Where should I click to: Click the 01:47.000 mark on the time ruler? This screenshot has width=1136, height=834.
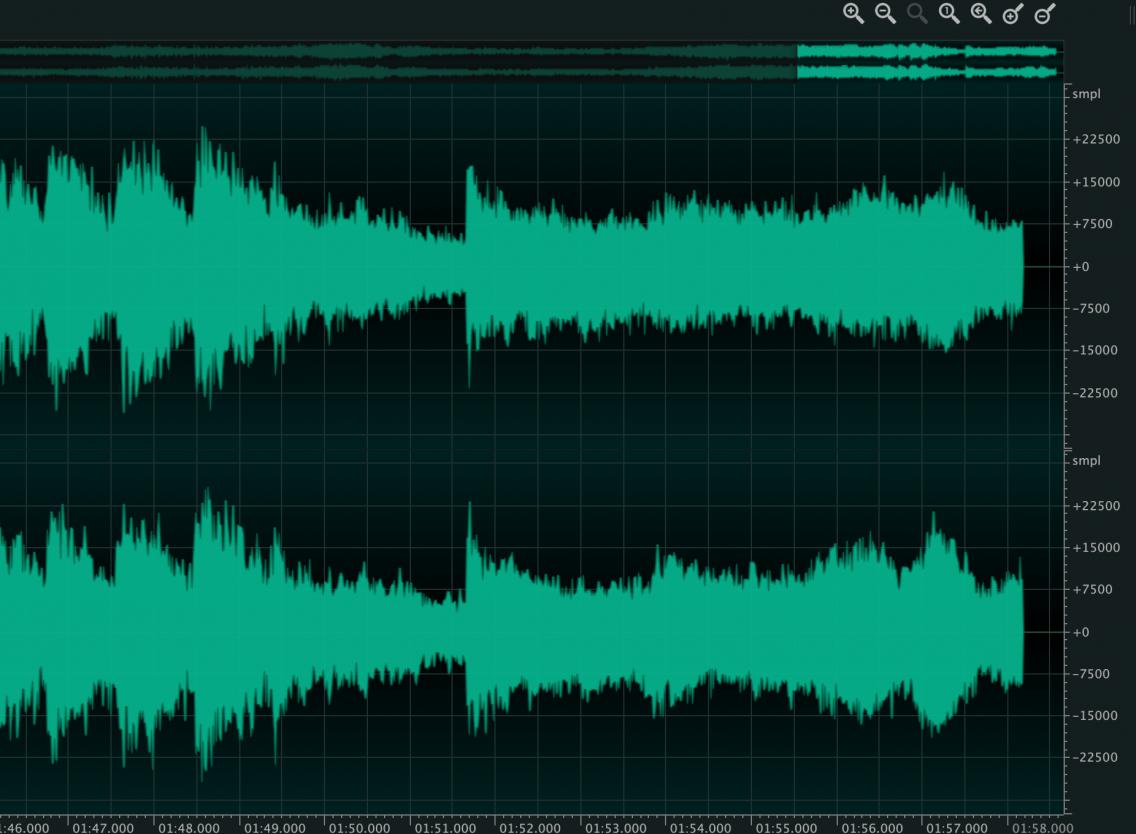(104, 827)
